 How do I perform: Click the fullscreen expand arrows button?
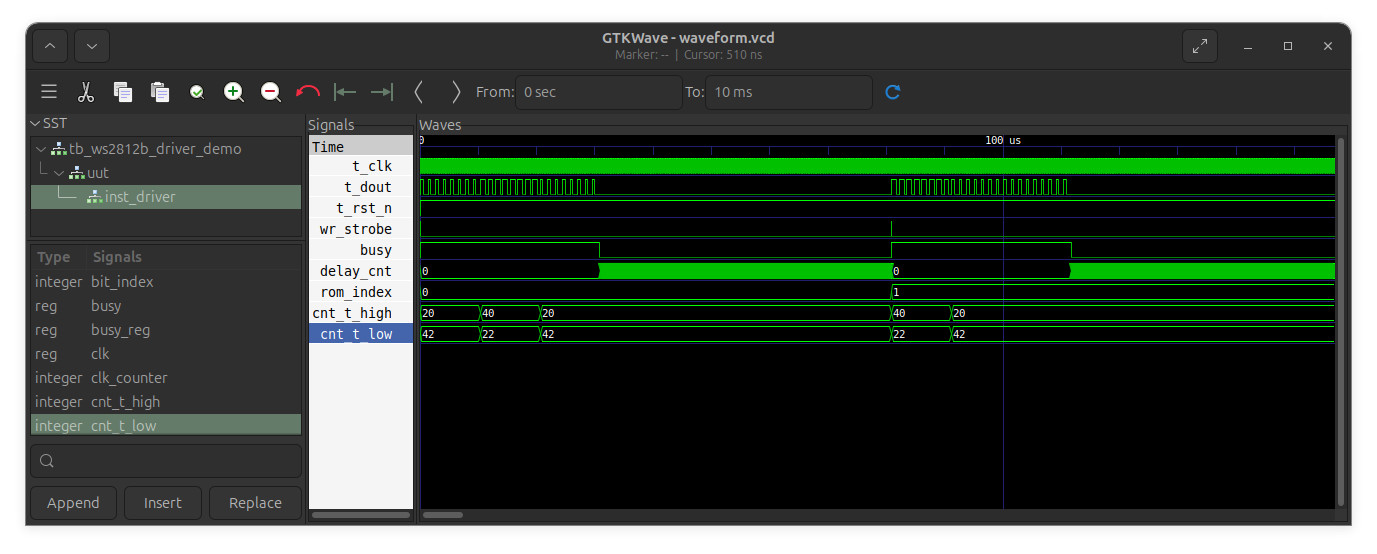tap(1200, 46)
